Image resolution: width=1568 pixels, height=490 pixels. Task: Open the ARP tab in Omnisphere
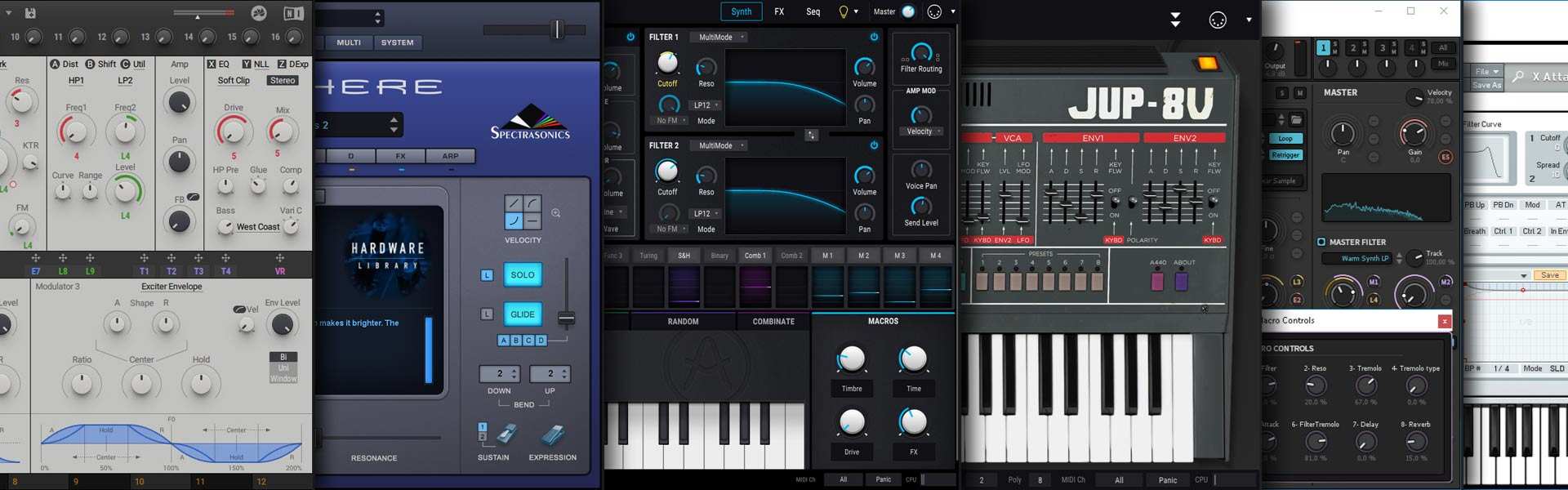point(450,156)
